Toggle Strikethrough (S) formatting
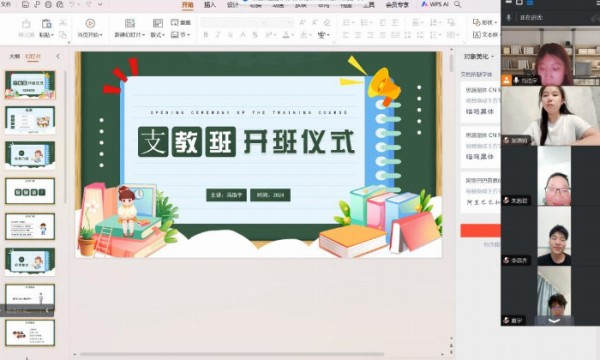The height and width of the screenshot is (360, 600). point(255,35)
